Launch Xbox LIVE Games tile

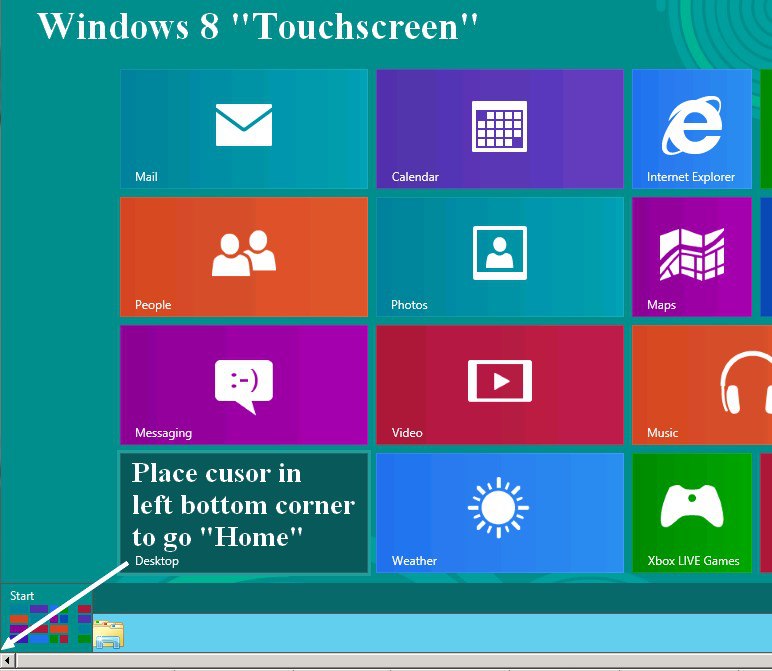(x=692, y=513)
